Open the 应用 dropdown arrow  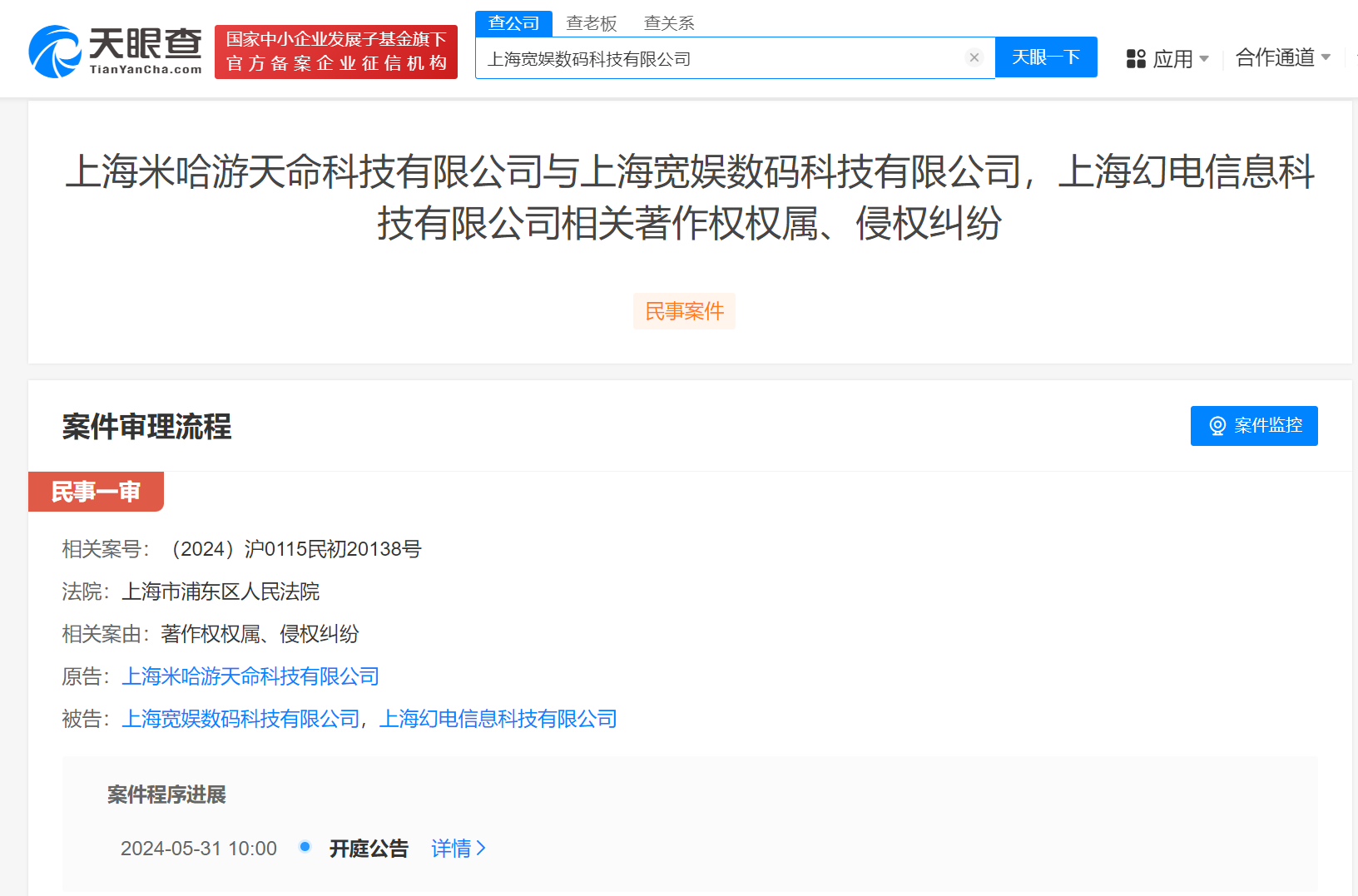click(1204, 60)
